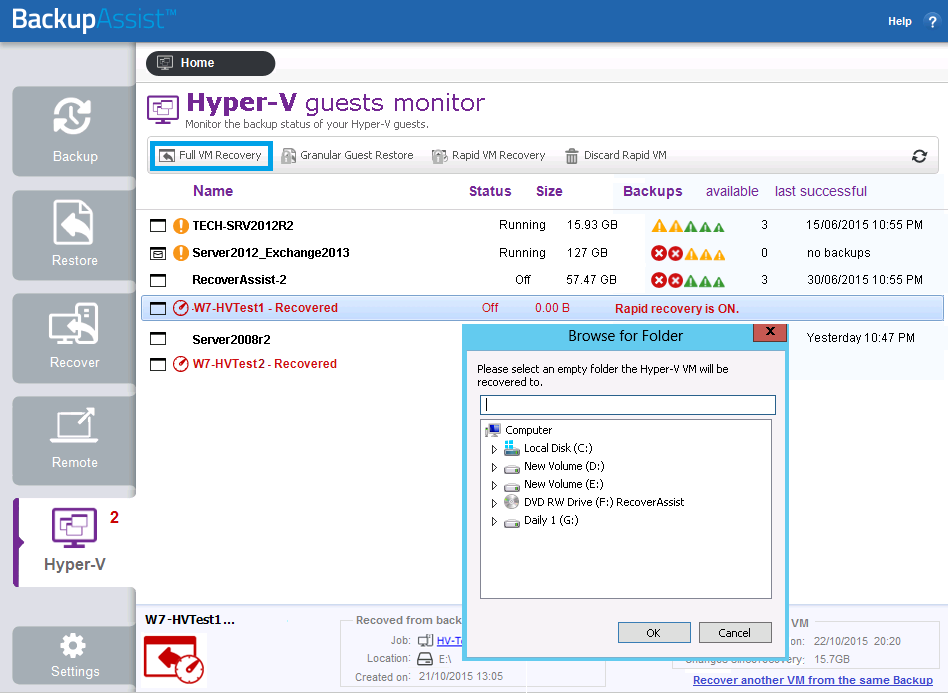Start Full VM Recovery from toolbar
This screenshot has height=693, width=948.
[211, 155]
